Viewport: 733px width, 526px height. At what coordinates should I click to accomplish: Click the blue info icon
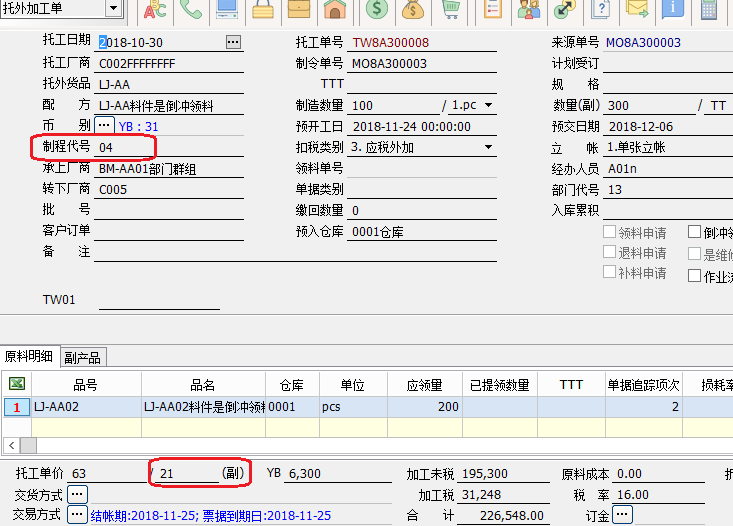tap(673, 10)
